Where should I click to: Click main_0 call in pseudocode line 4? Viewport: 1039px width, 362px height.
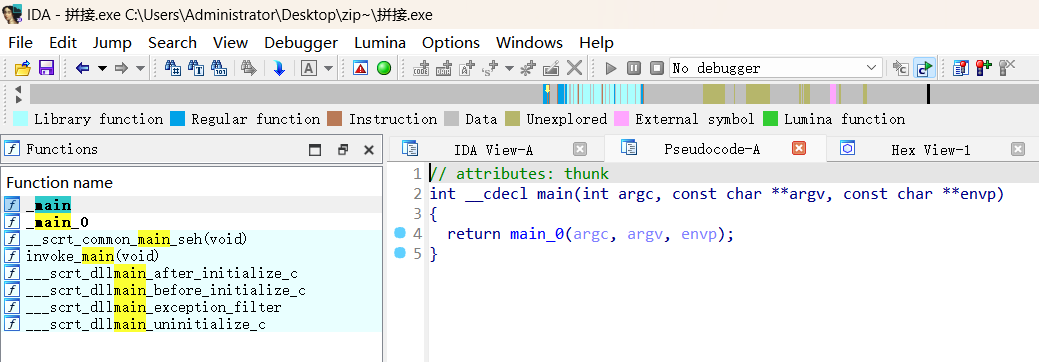click(x=537, y=234)
